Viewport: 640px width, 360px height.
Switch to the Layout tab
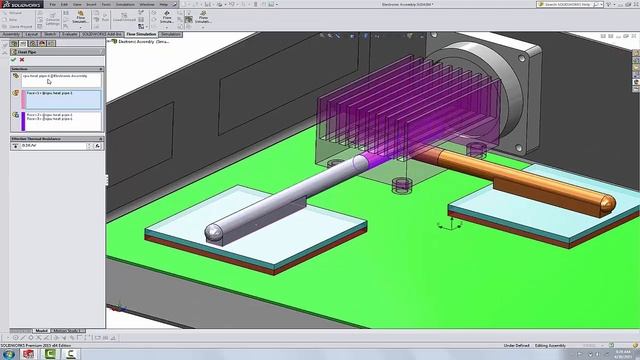pyautogui.click(x=31, y=34)
